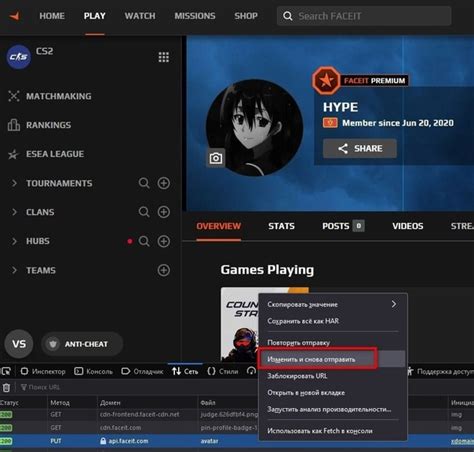Open the RANKINGS sidebar link

point(48,125)
